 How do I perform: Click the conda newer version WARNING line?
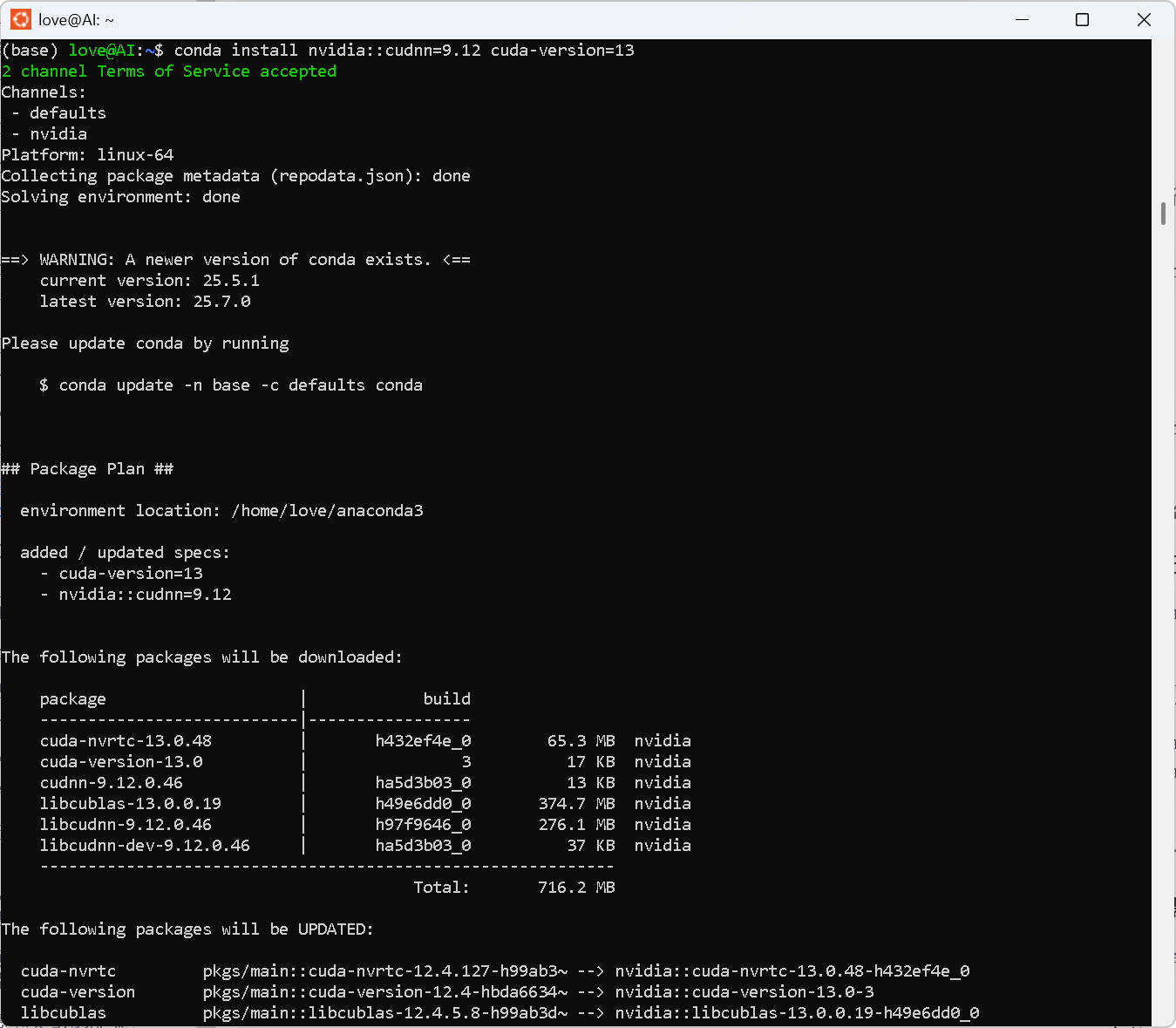[236, 260]
